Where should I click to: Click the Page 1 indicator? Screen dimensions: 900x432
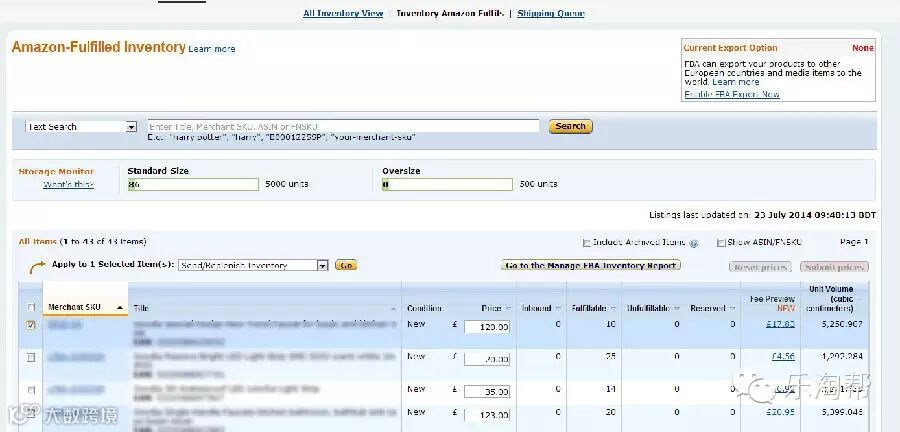pos(854,242)
